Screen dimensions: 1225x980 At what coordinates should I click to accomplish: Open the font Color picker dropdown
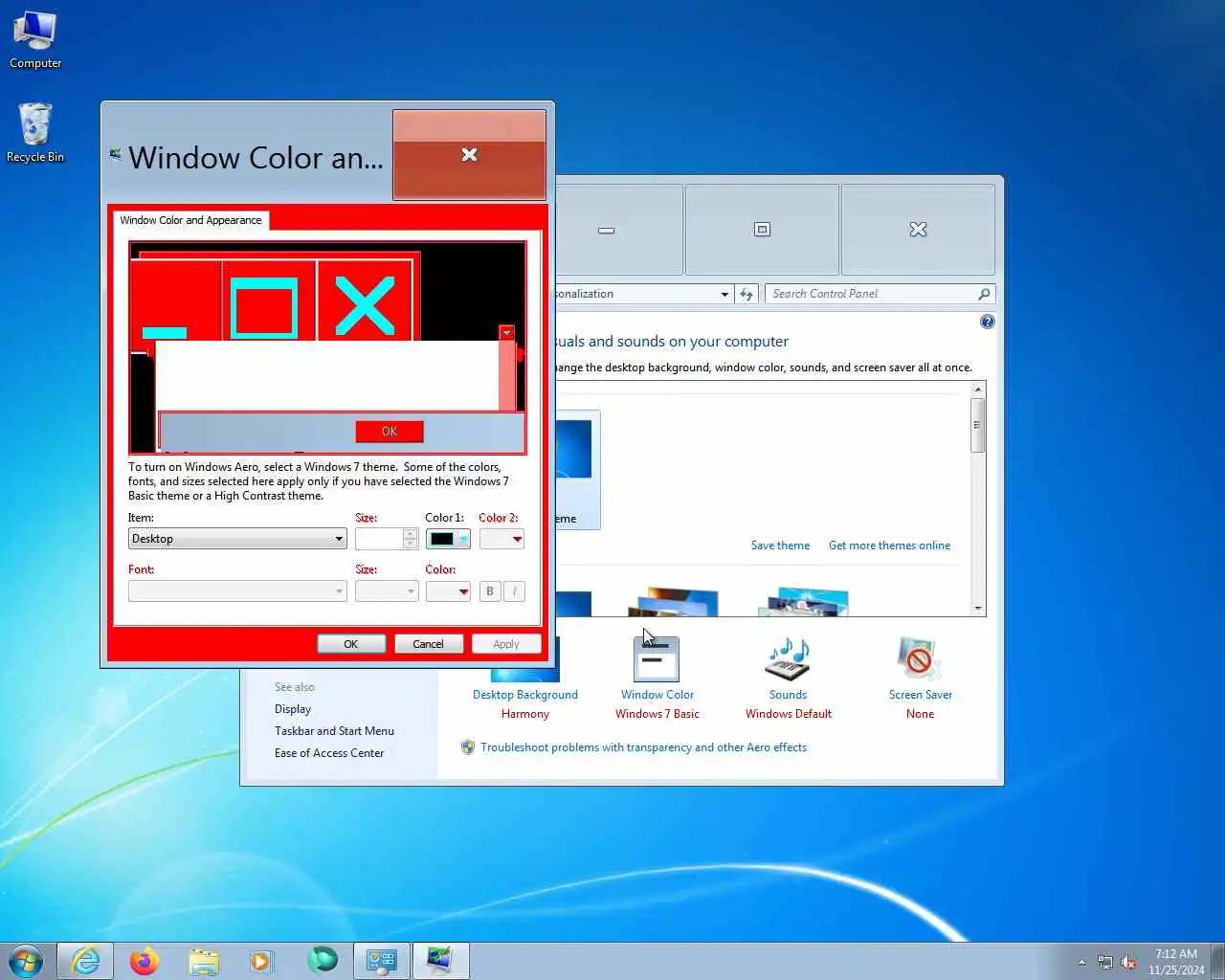click(448, 591)
